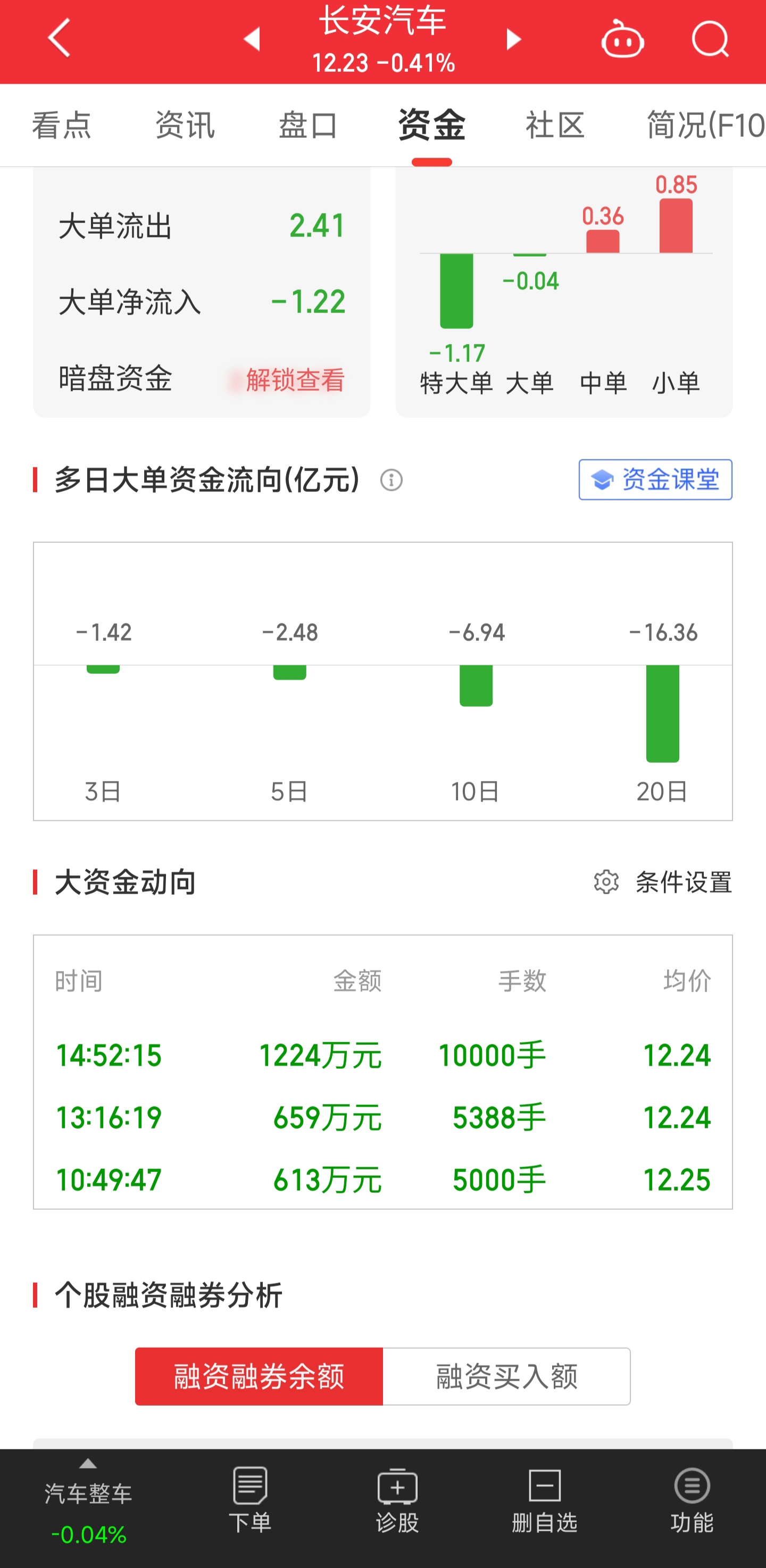Go to next stock with right triangle
Image resolution: width=766 pixels, height=1568 pixels.
(513, 39)
